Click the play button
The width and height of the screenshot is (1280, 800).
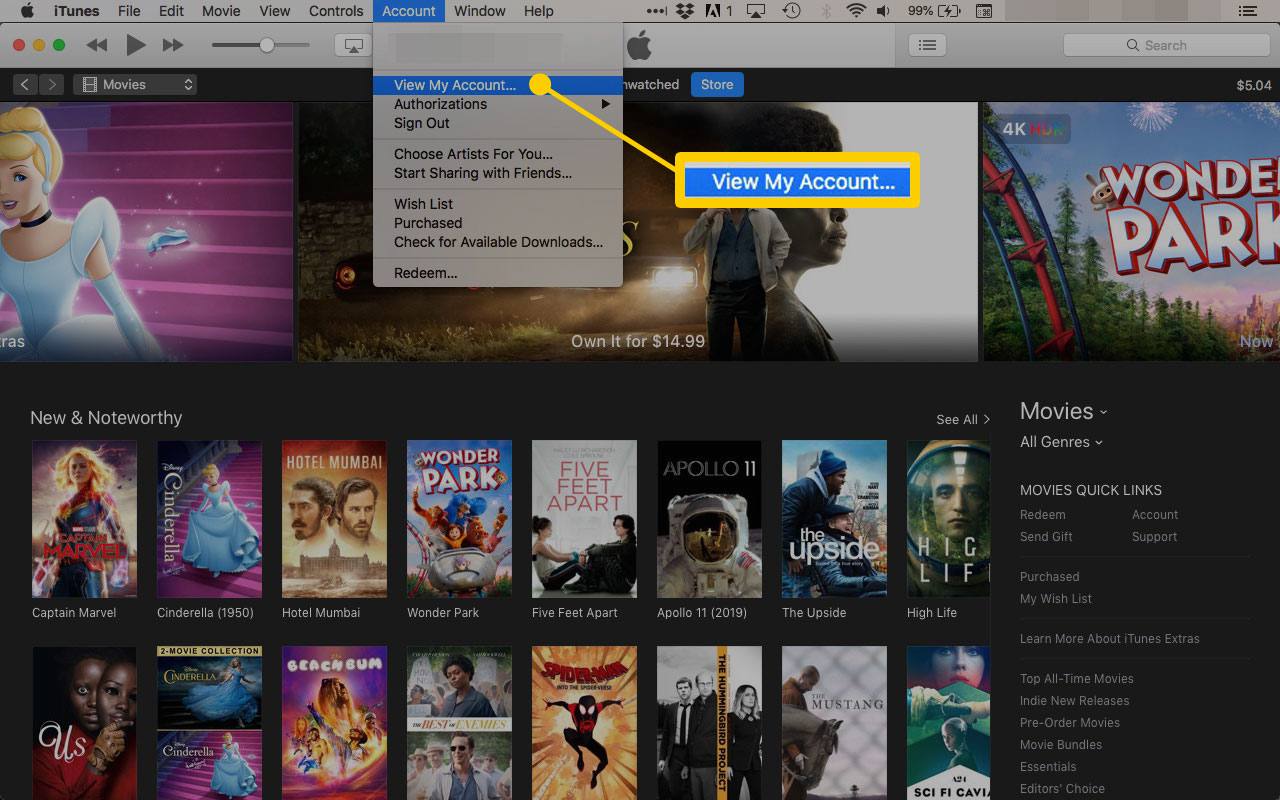[x=136, y=45]
